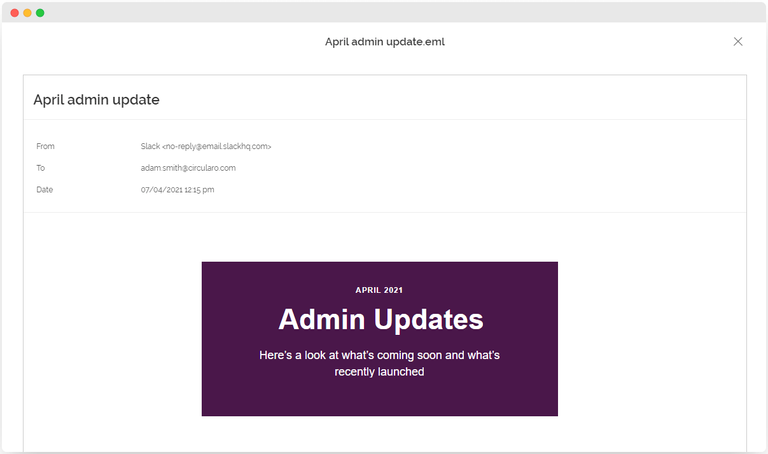
Task: Click the 'recently launched' banner text
Action: [379, 372]
